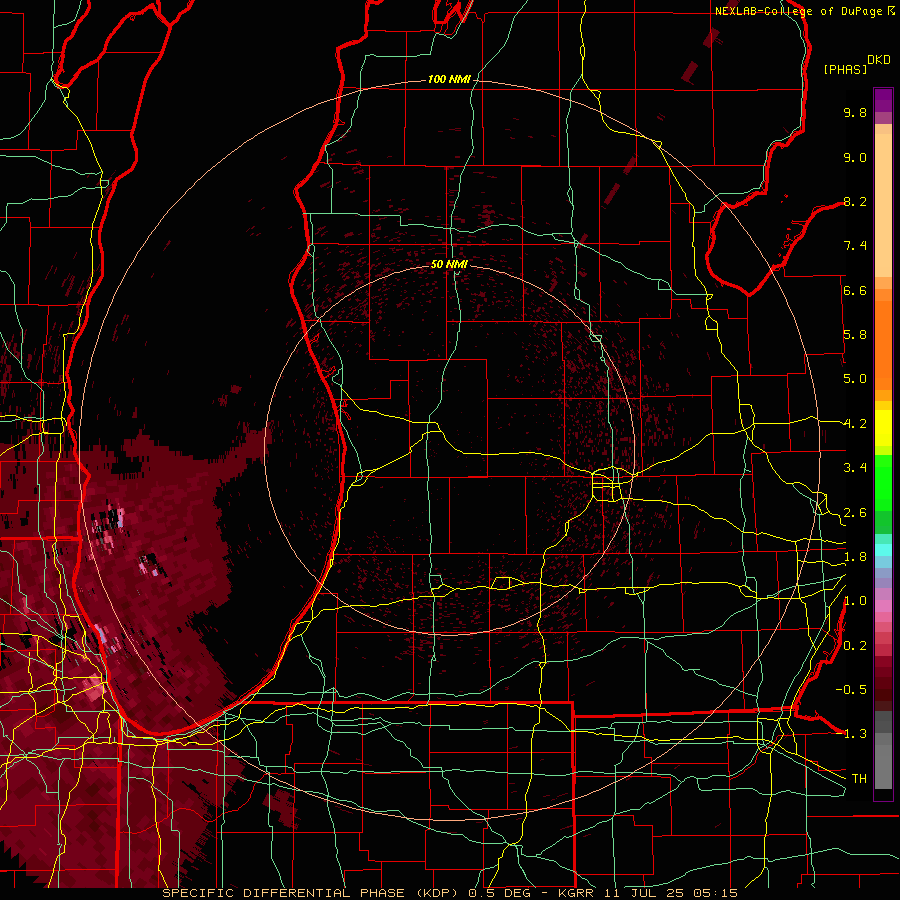Click the 9.8 scale value

point(855,112)
